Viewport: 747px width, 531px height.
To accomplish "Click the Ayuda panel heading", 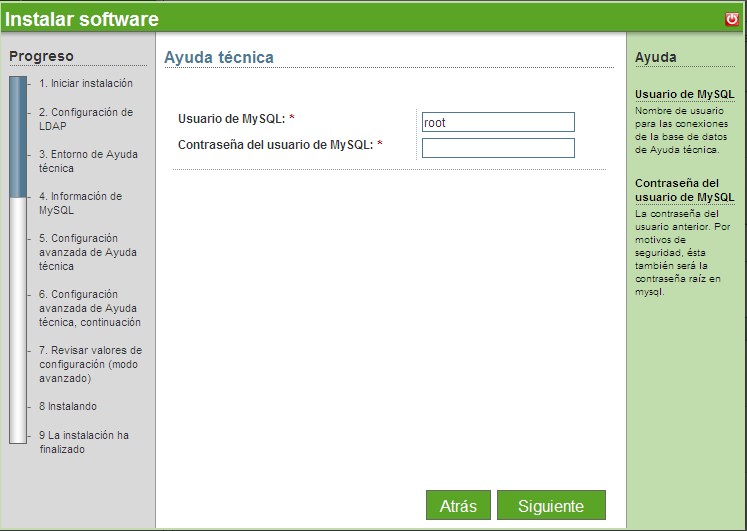I will (656, 57).
